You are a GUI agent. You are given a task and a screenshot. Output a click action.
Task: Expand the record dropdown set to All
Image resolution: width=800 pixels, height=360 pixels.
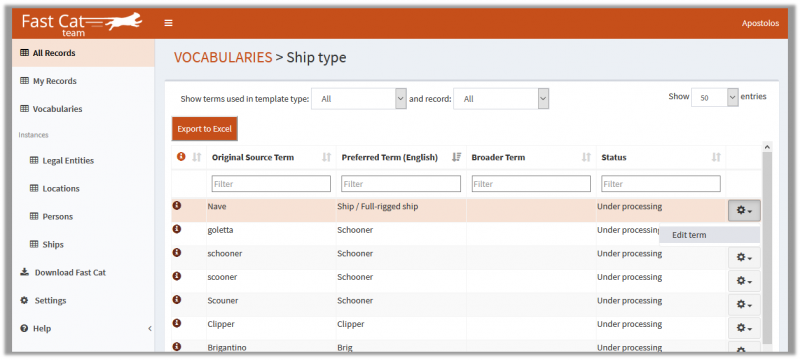(501, 99)
